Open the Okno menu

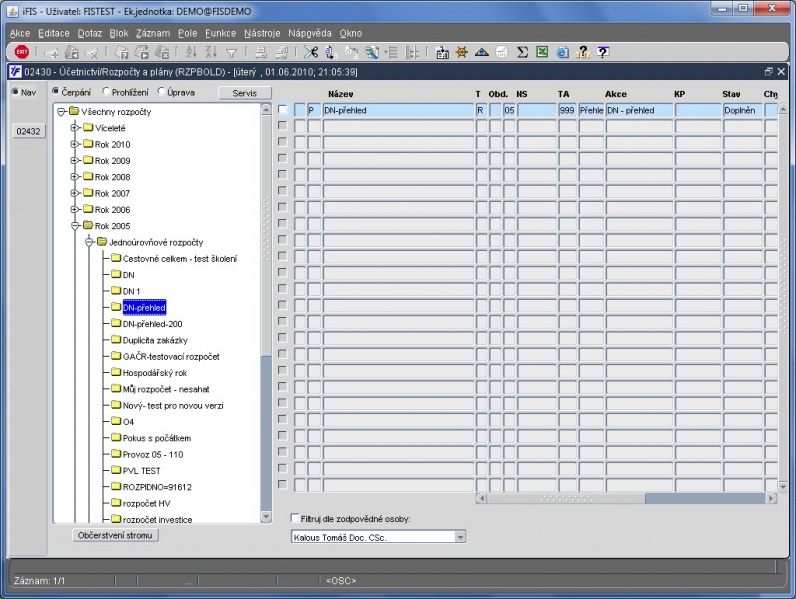click(x=351, y=33)
